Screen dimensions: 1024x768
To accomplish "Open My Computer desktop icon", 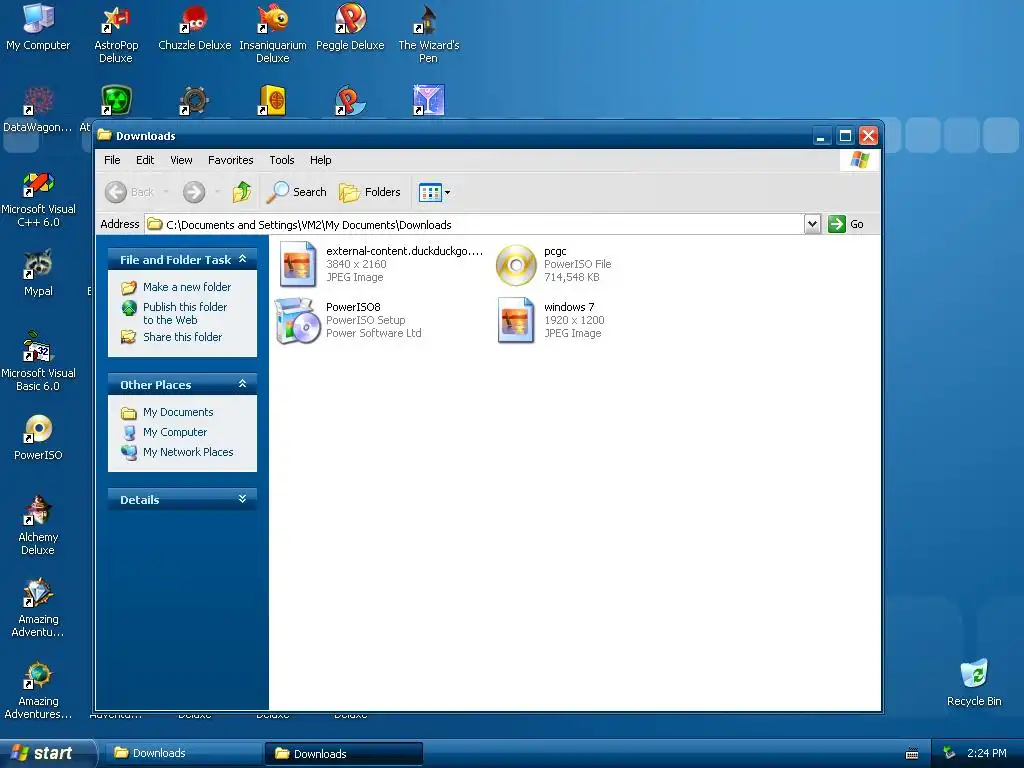I will point(38,27).
